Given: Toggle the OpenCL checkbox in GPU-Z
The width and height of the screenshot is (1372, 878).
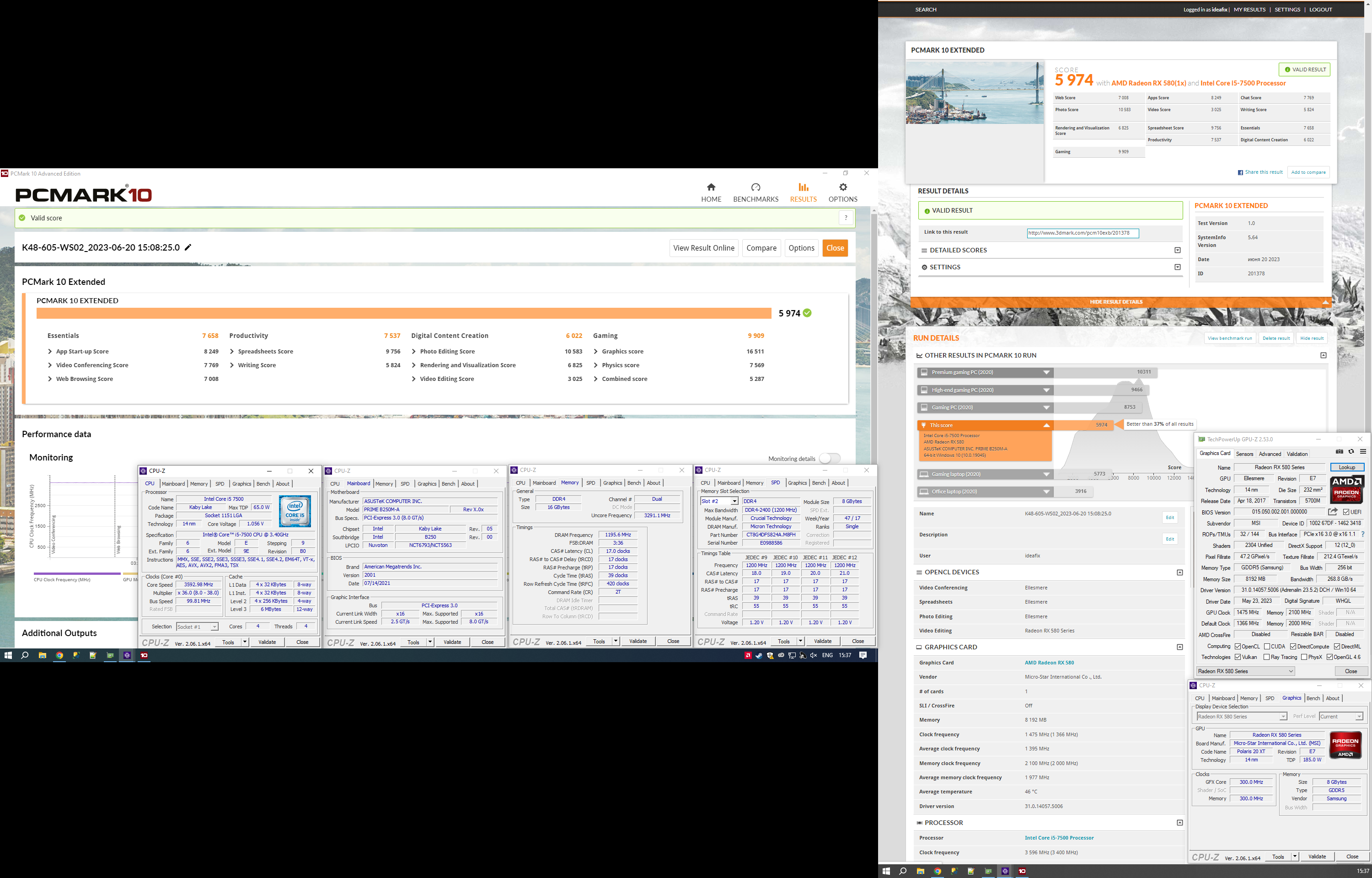Looking at the screenshot, I should 1238,647.
